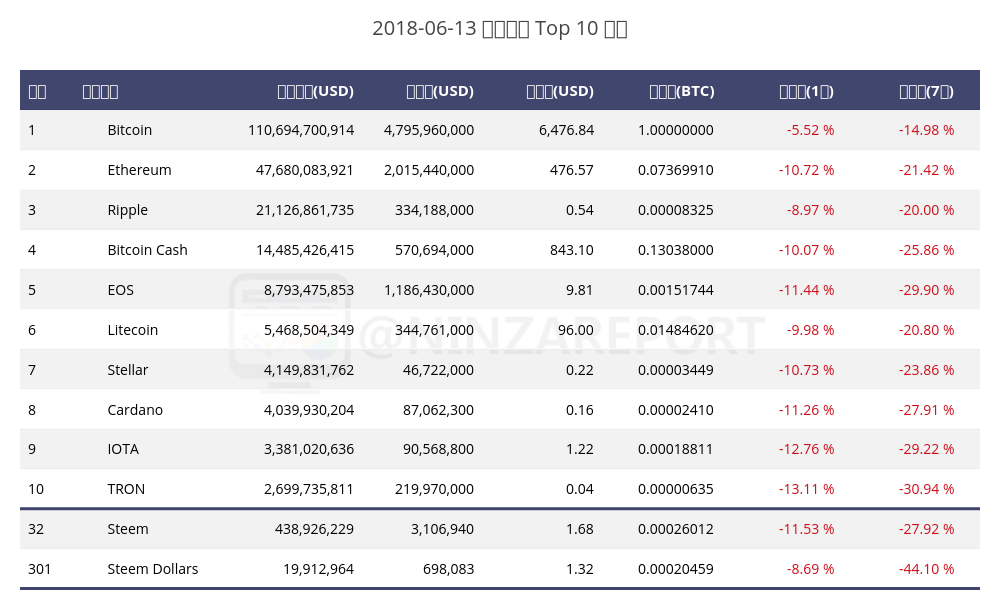Click volume value 219,970,000
Image resolution: width=1000 pixels, height=610 pixels.
(434, 489)
